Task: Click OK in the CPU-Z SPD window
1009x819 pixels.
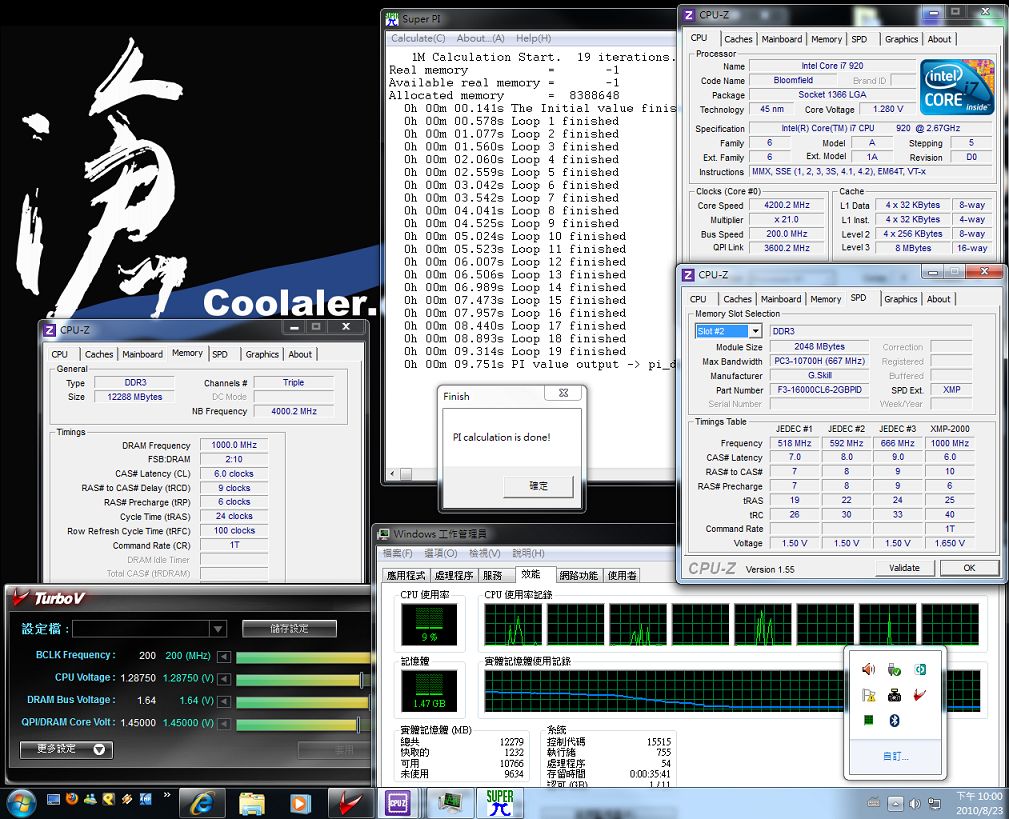Action: click(969, 568)
